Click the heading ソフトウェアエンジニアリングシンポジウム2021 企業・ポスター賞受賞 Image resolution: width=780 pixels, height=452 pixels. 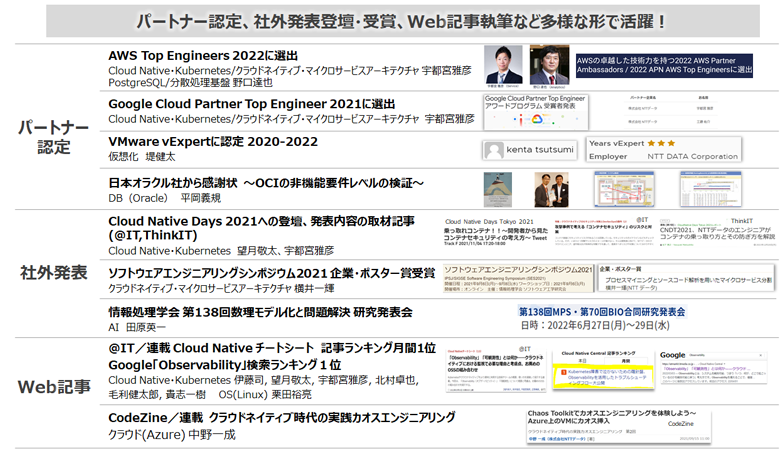(x=272, y=273)
